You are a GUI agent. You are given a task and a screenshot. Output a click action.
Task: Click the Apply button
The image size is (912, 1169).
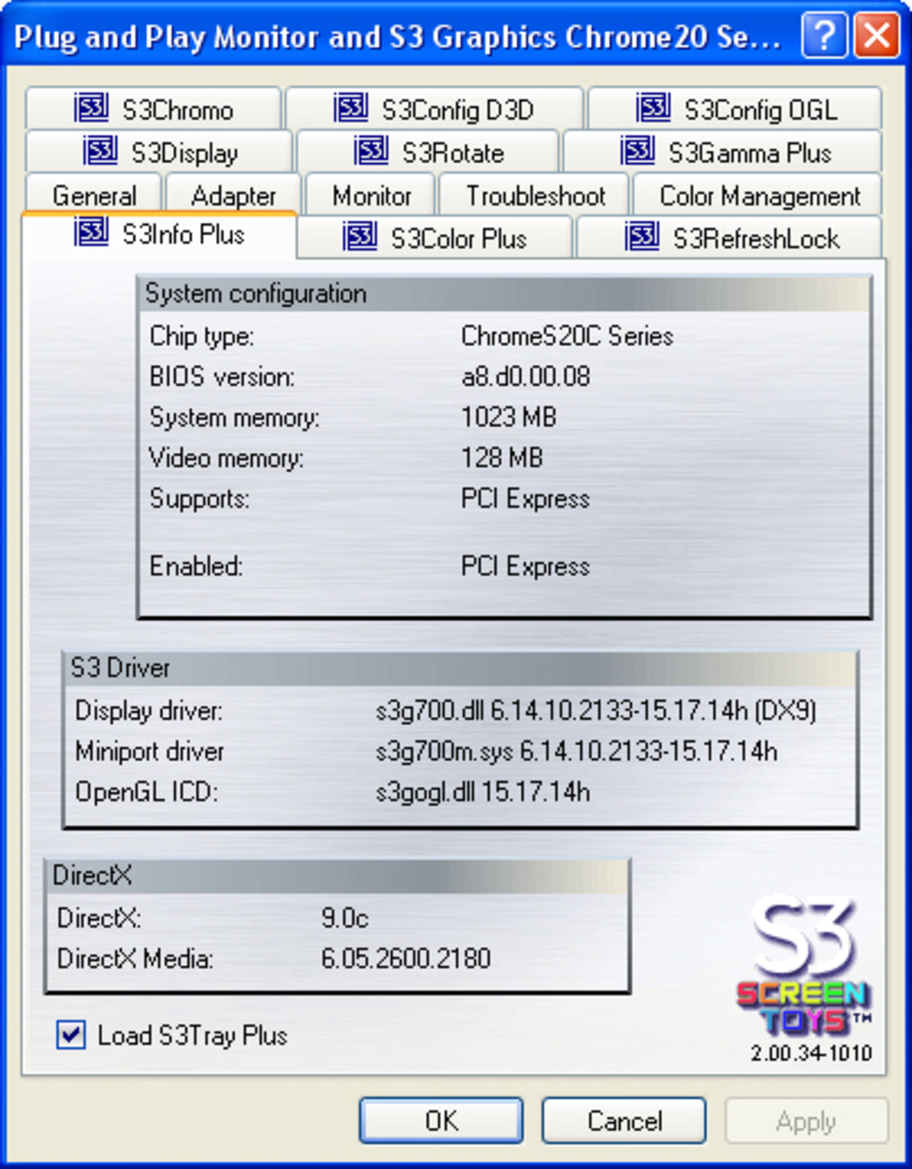806,1120
